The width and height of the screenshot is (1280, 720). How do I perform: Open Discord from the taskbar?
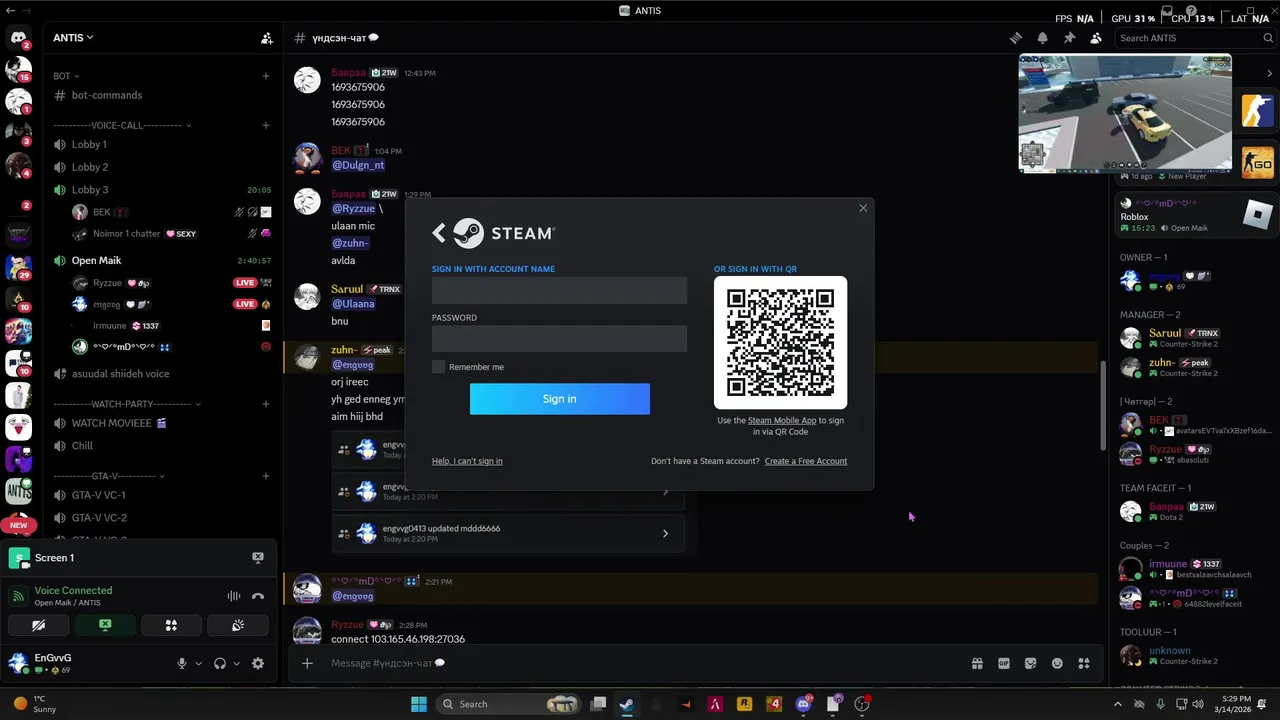point(803,704)
